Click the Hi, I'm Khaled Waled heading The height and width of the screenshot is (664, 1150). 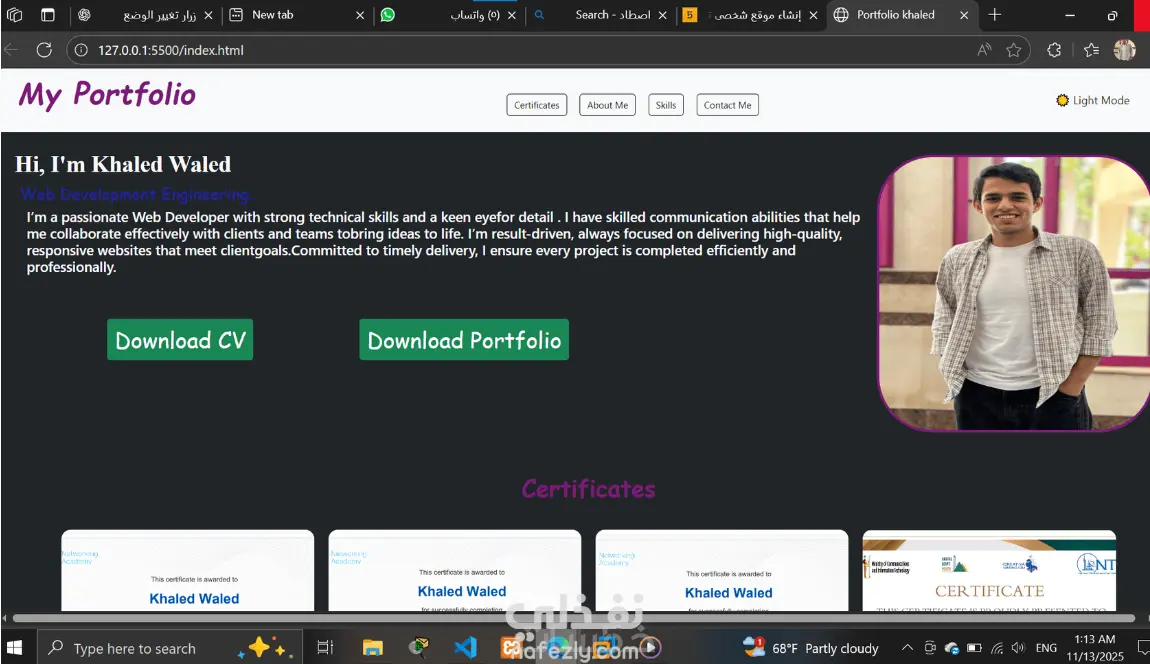[123, 164]
